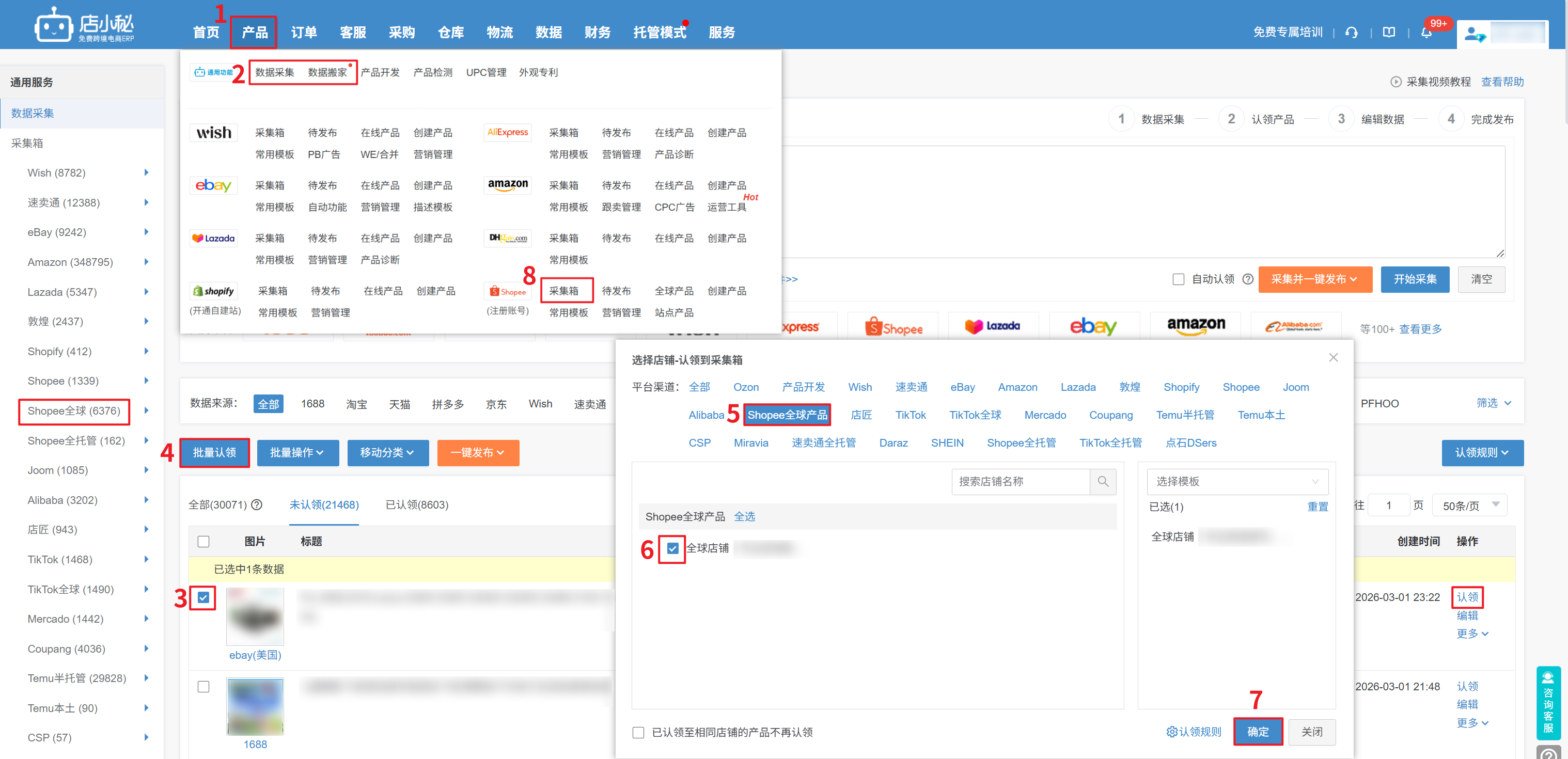Click the store search magnifier icon
The image size is (1568, 759).
tap(1102, 481)
